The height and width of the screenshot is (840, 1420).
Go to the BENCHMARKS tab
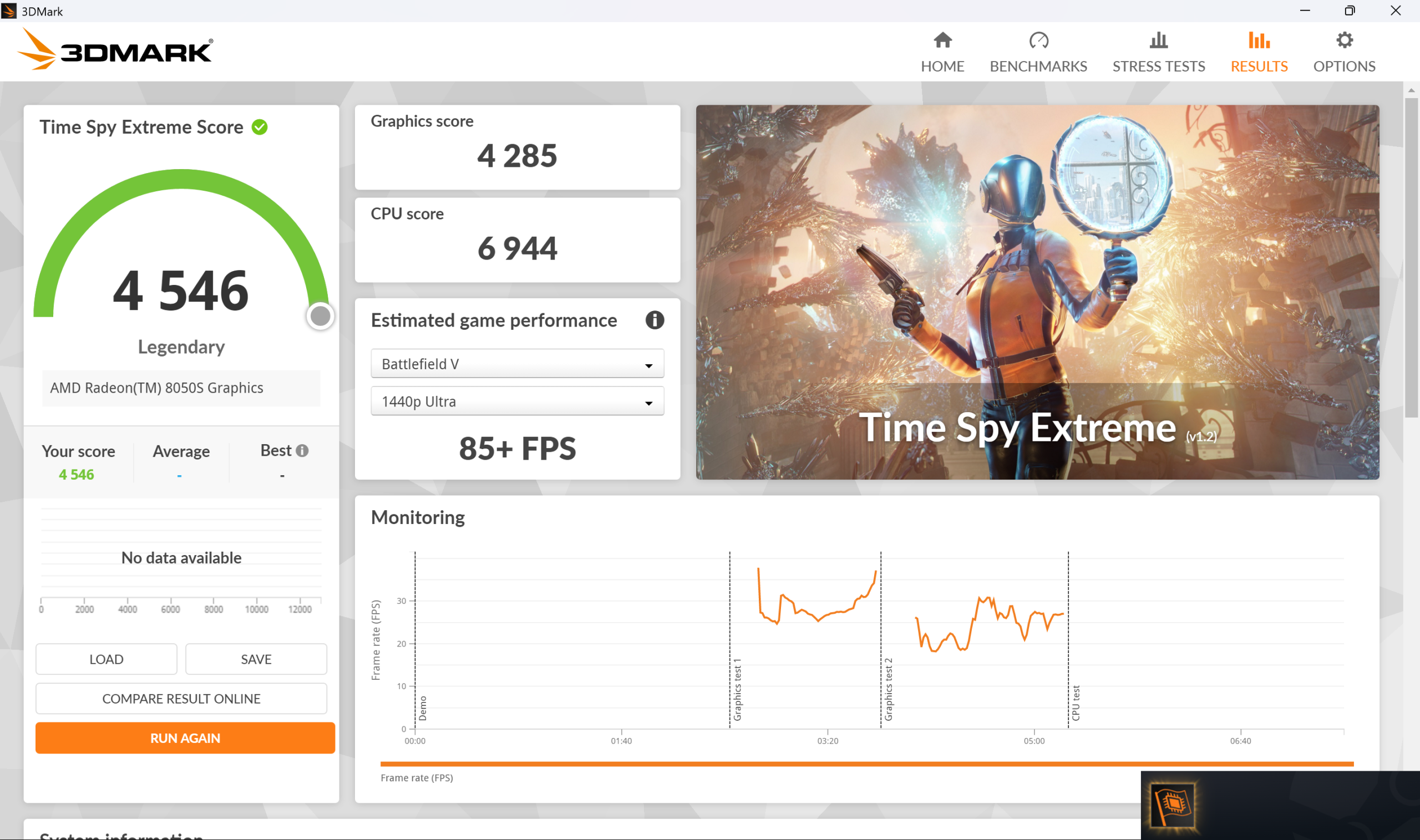[x=1038, y=66]
